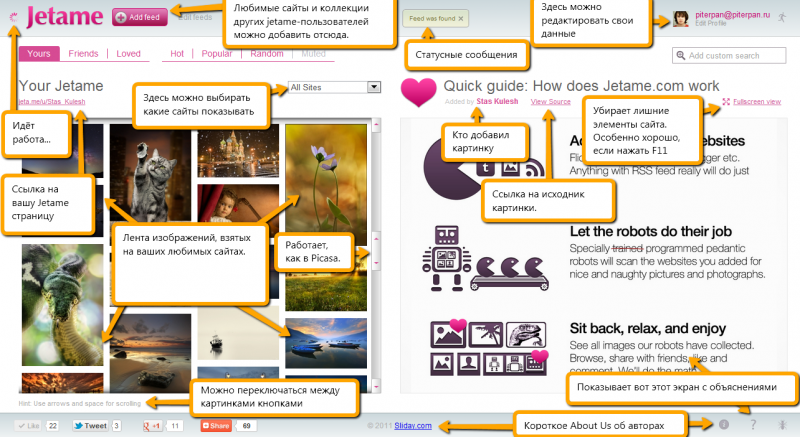
Task: Open the boat in mist thumbnail
Action: (x=238, y=333)
